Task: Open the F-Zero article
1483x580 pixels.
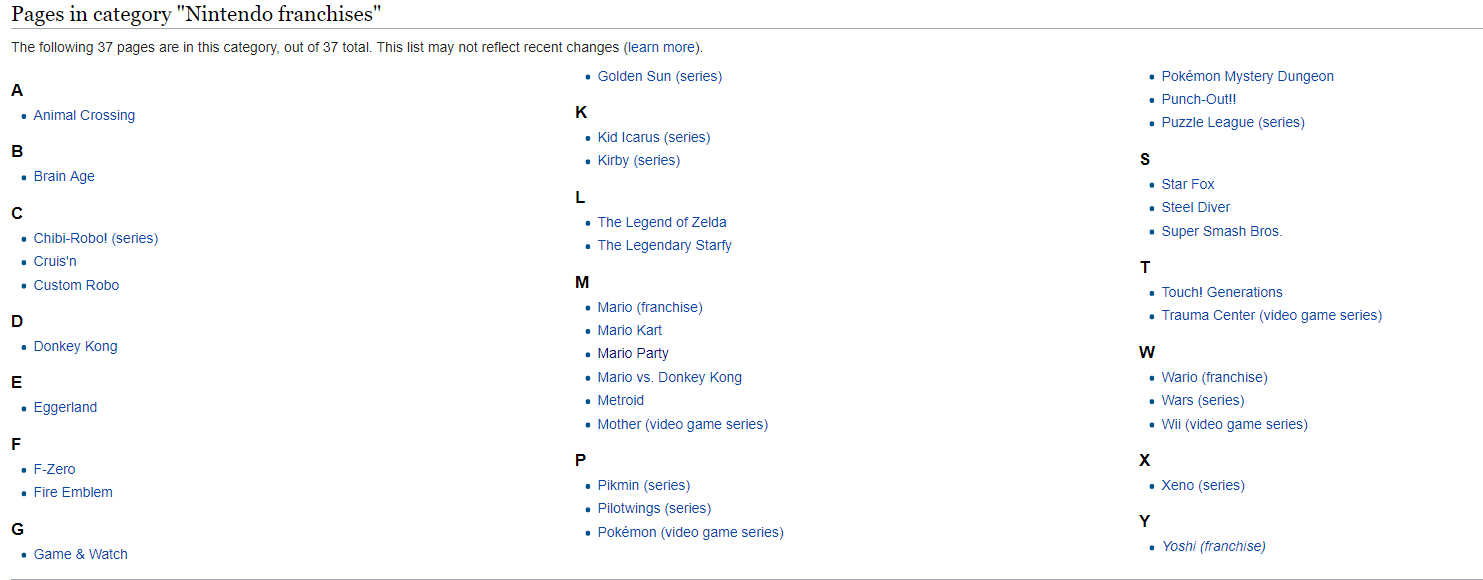Action: (54, 469)
